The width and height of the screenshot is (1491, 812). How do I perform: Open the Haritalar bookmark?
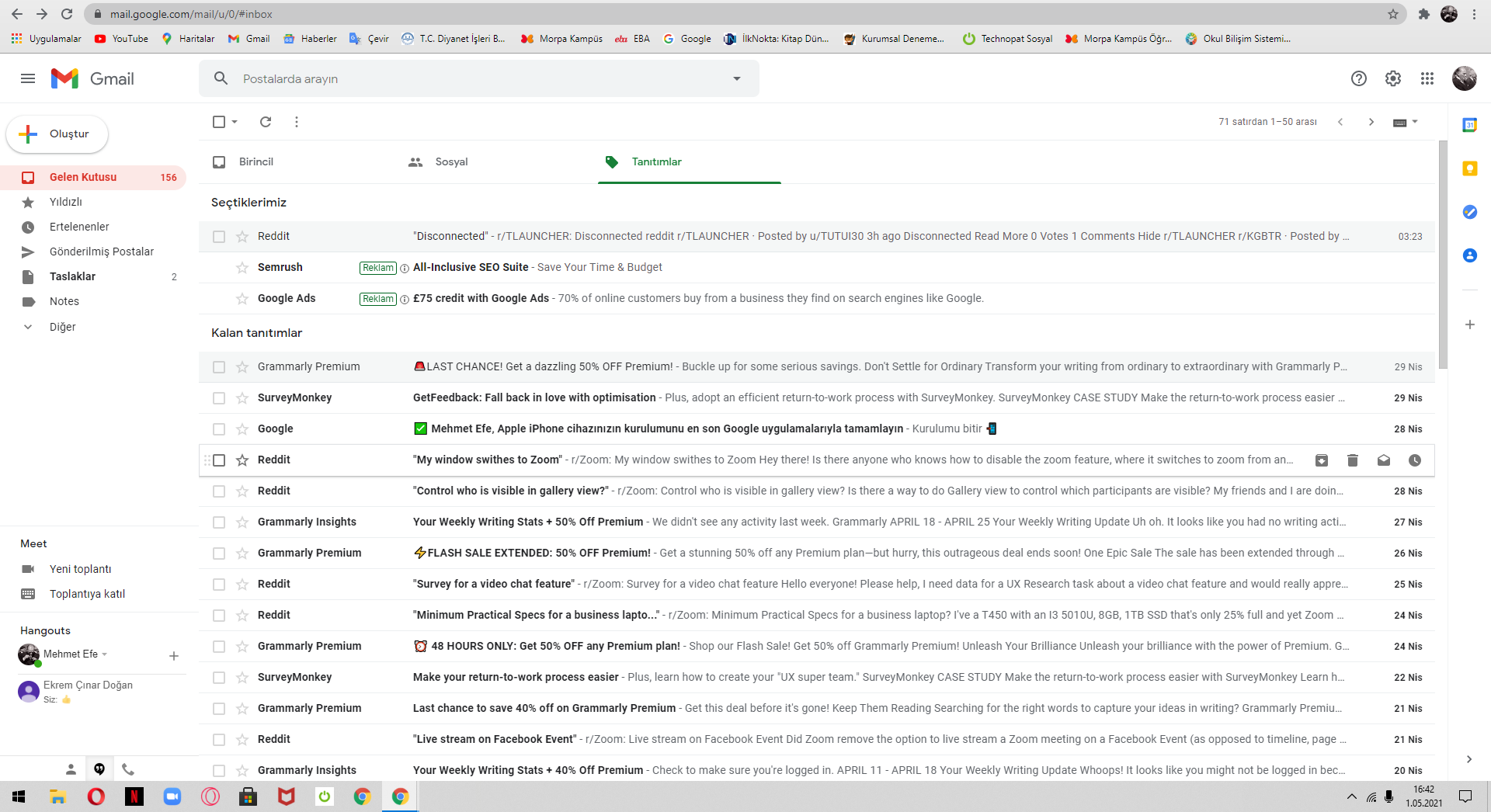tap(188, 39)
